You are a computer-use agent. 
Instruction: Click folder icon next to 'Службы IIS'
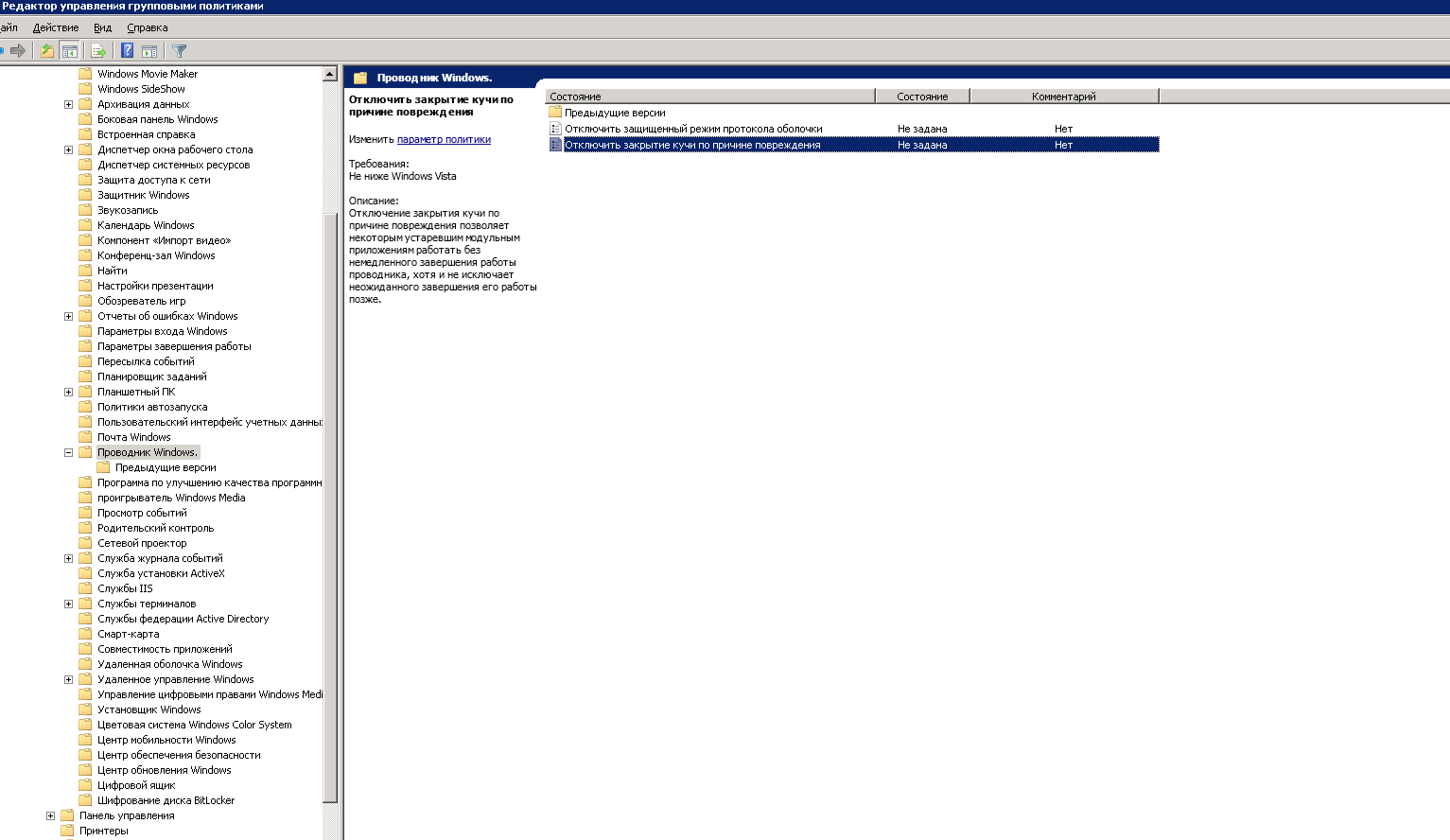tap(85, 588)
